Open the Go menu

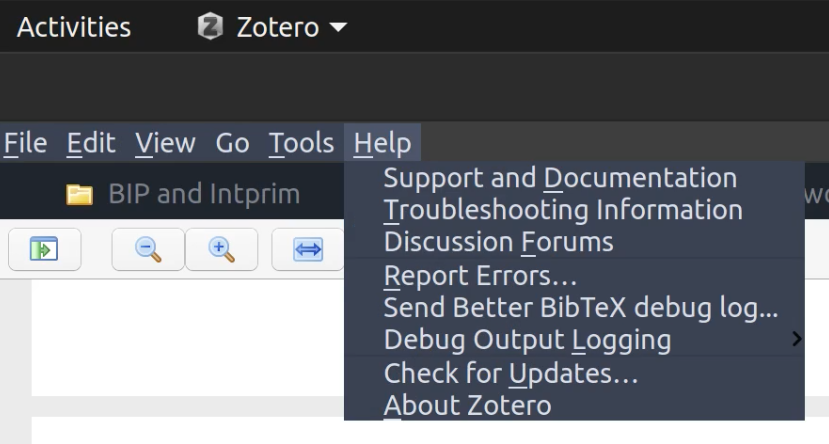tap(232, 143)
